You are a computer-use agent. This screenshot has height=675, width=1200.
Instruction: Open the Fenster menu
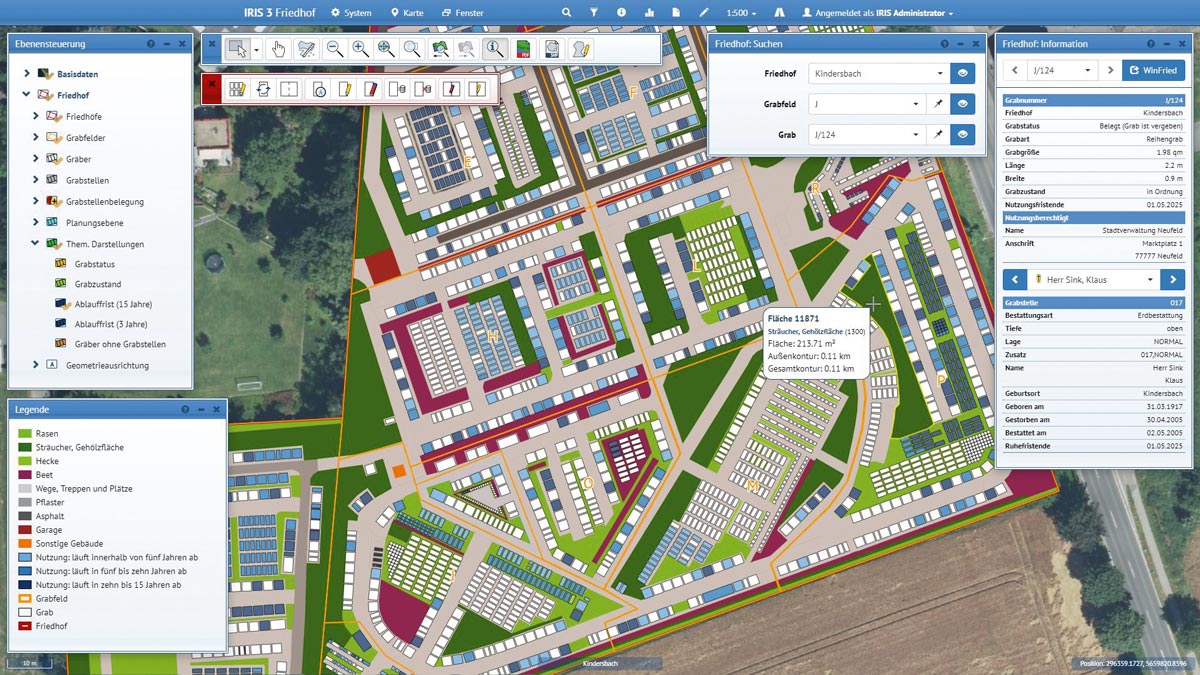point(461,13)
